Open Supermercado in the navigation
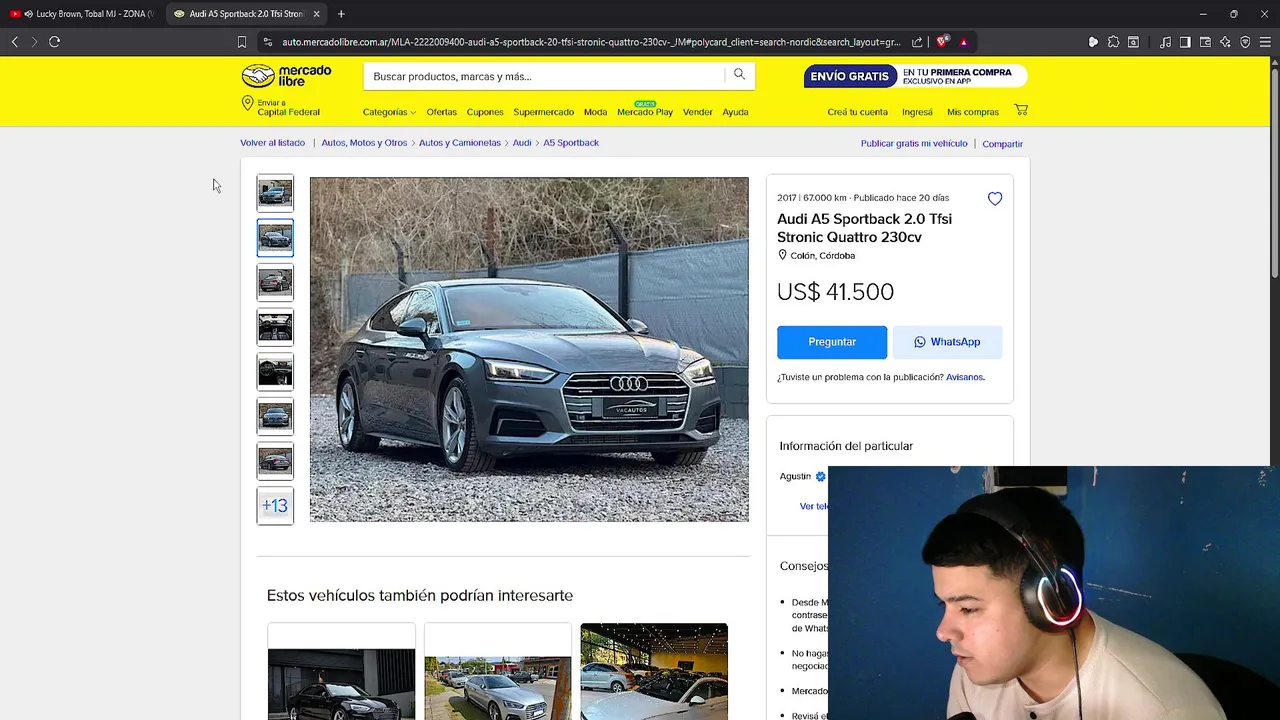Viewport: 1280px width, 720px height. tap(544, 112)
